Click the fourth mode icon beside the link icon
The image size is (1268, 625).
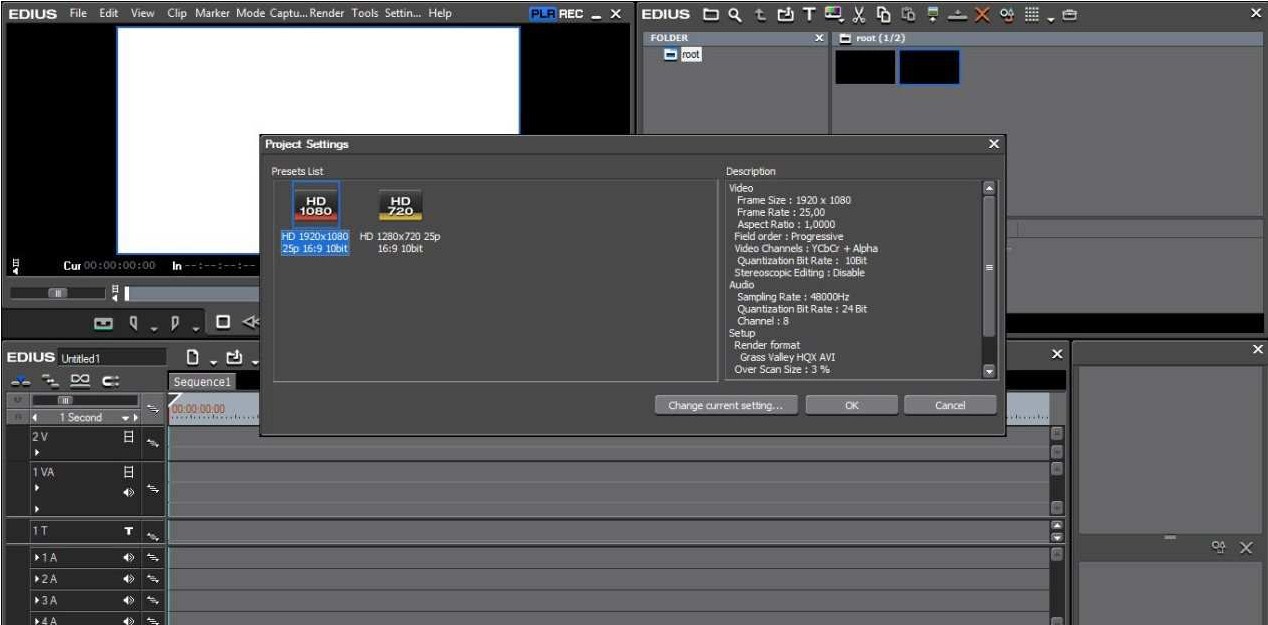click(x=110, y=381)
